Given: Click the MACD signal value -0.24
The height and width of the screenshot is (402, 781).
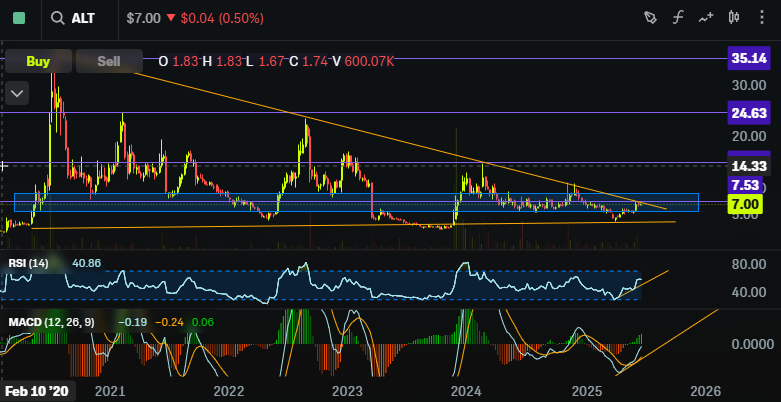Looking at the screenshot, I should pyautogui.click(x=169, y=322).
